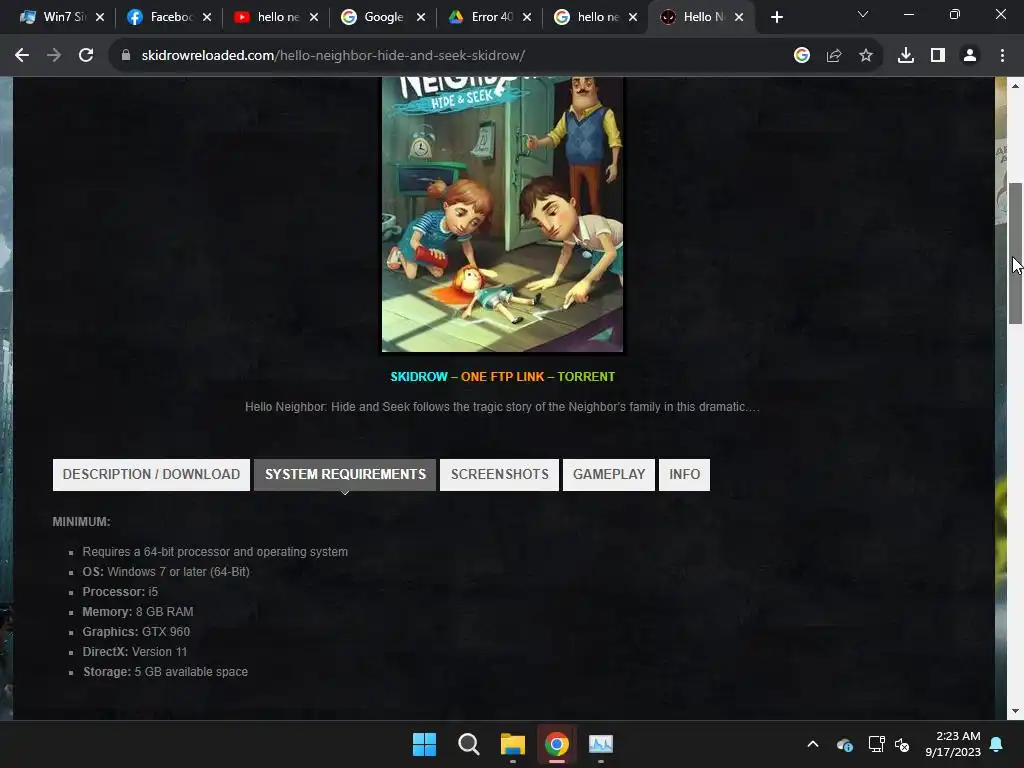1024x768 pixels.
Task: Click 'Storage: 5 GB available space' line
Action: [x=165, y=671]
